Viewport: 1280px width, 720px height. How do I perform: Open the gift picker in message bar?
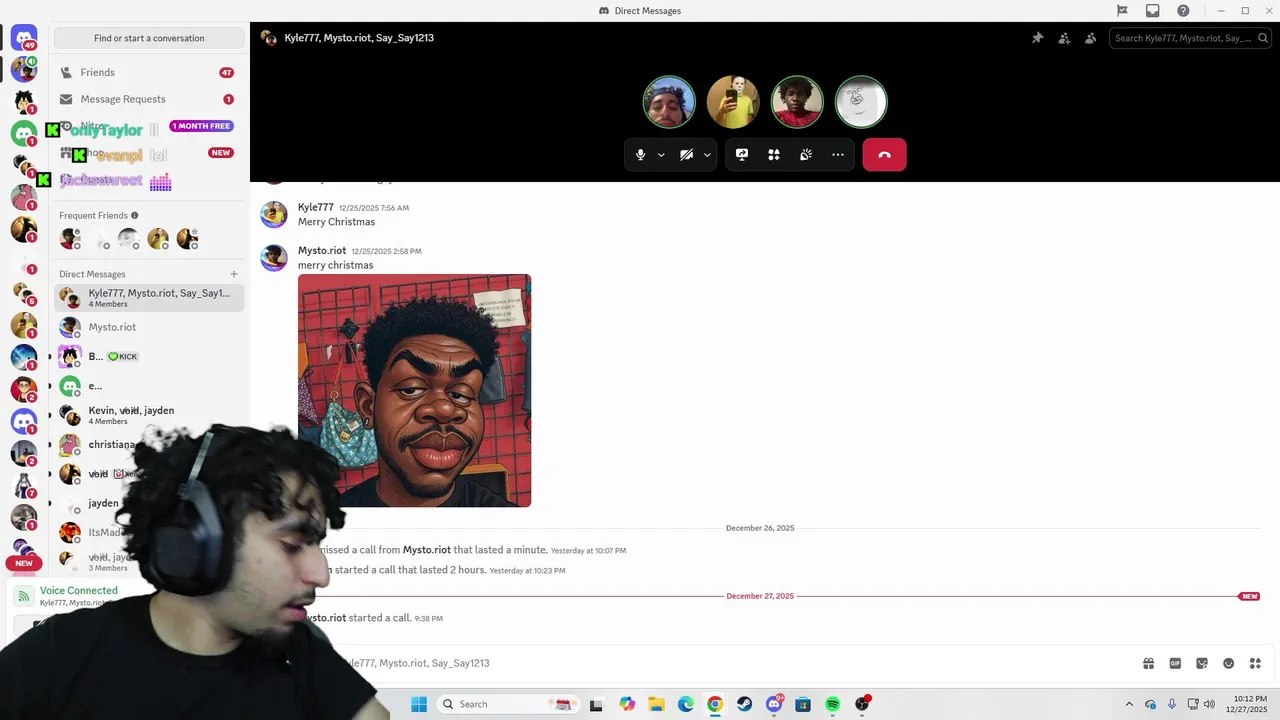coord(1148,663)
